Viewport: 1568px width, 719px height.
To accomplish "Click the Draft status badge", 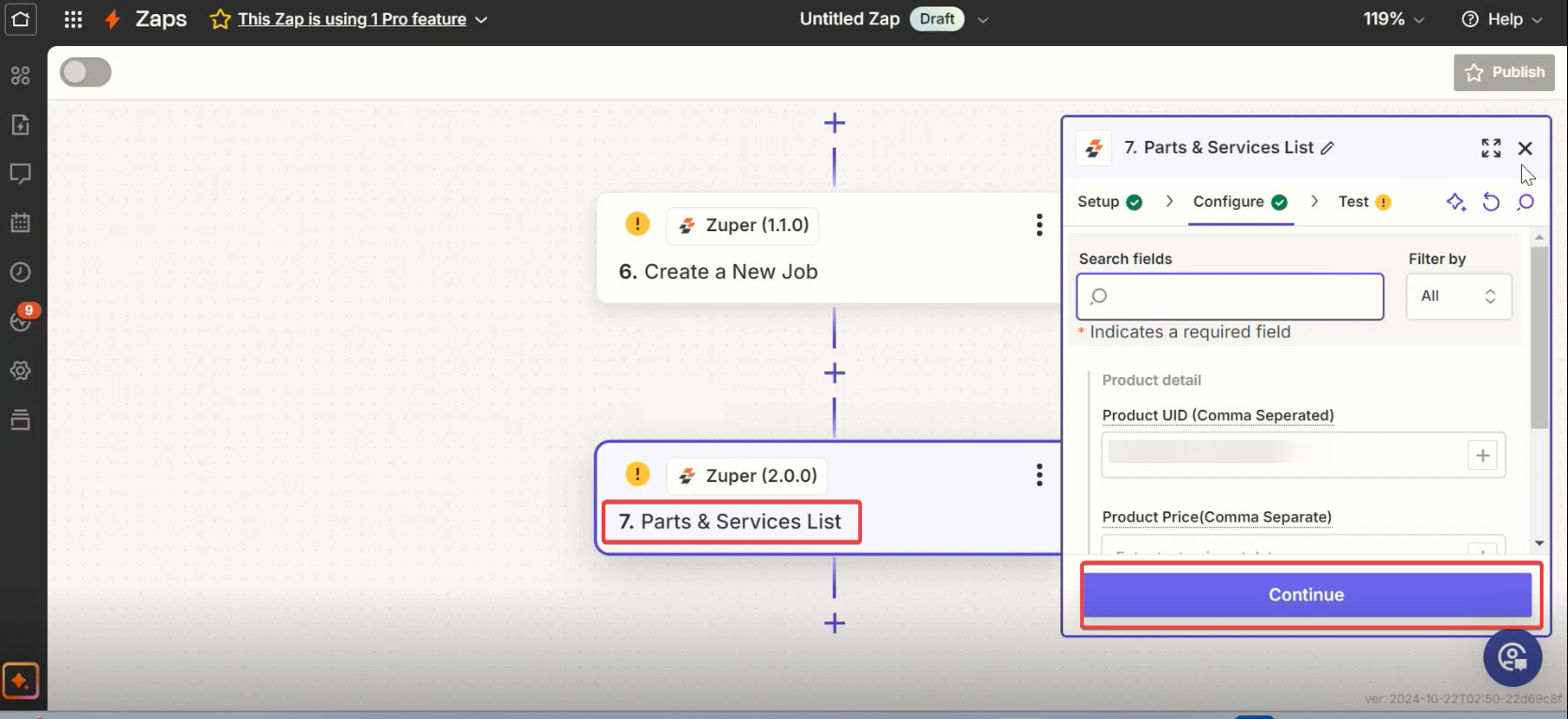I will [x=937, y=19].
